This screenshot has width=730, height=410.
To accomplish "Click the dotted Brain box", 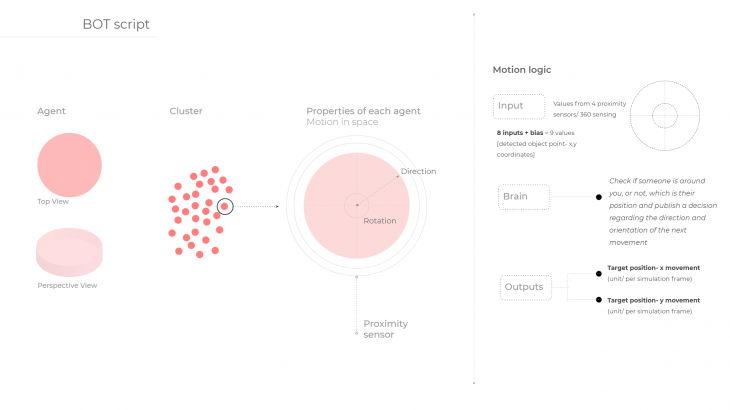I will [x=524, y=196].
